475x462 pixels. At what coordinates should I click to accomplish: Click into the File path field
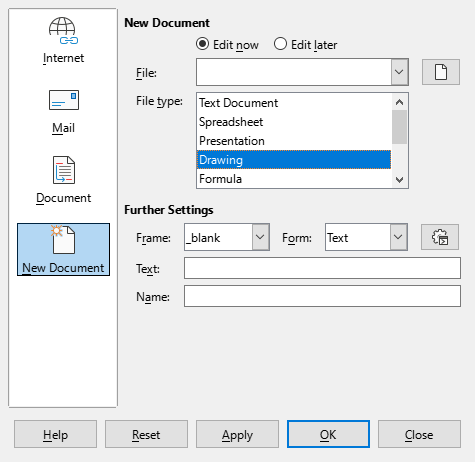(294, 72)
